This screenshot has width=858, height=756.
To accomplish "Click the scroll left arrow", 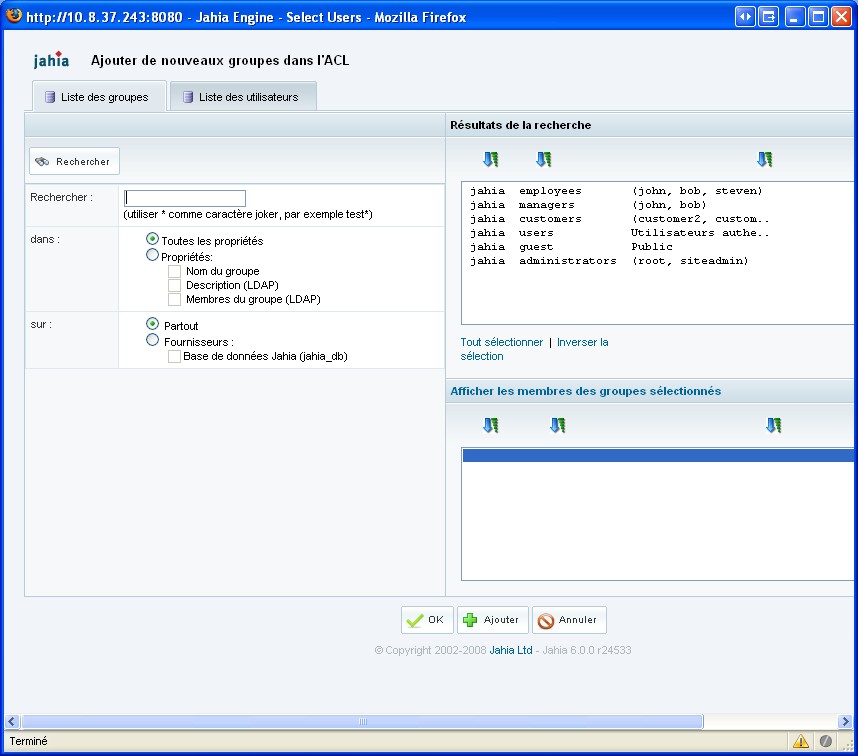I will tap(12, 722).
